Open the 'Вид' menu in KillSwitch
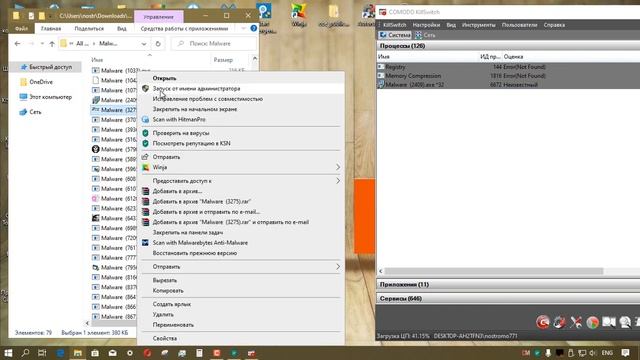The image size is (640, 360). point(451,25)
